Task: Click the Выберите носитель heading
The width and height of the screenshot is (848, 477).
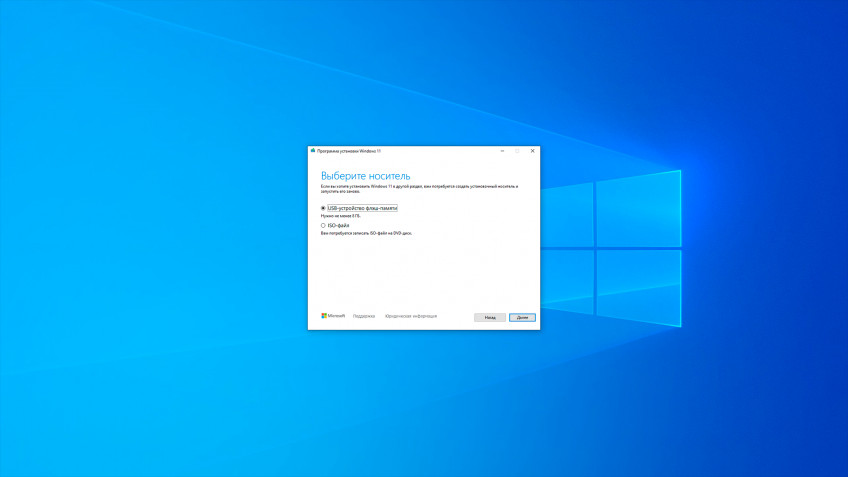Action: click(x=366, y=176)
